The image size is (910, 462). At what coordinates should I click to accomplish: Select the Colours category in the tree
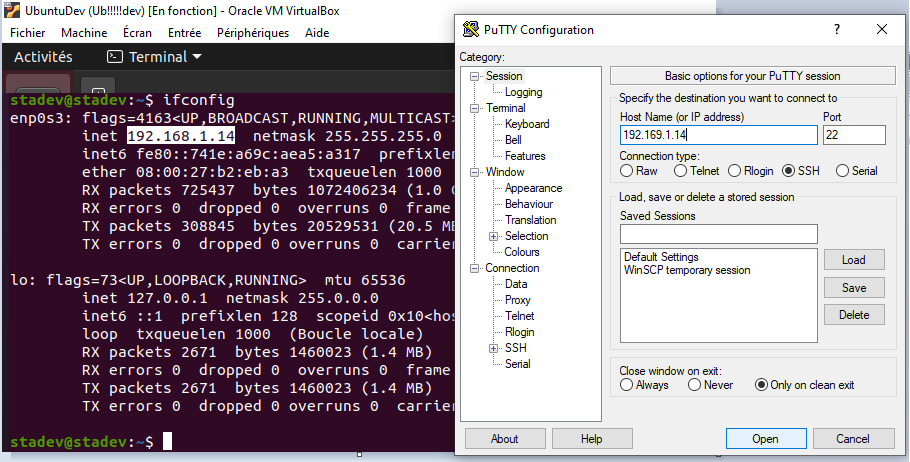tap(522, 252)
